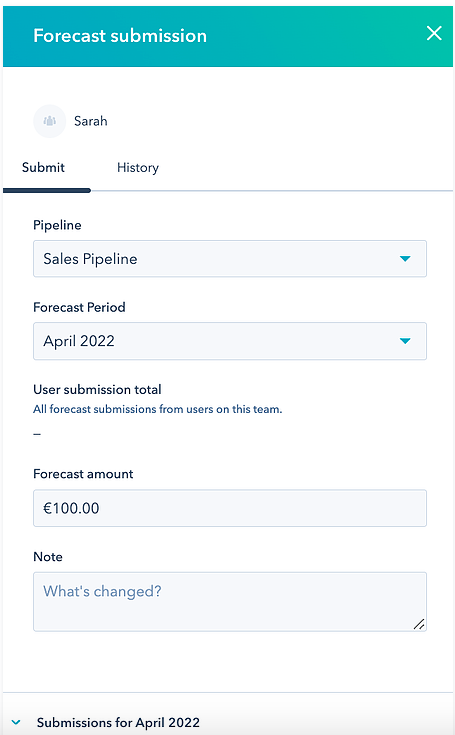Focus the What's changed note box
Viewport: 455px width, 735px height.
coord(230,601)
